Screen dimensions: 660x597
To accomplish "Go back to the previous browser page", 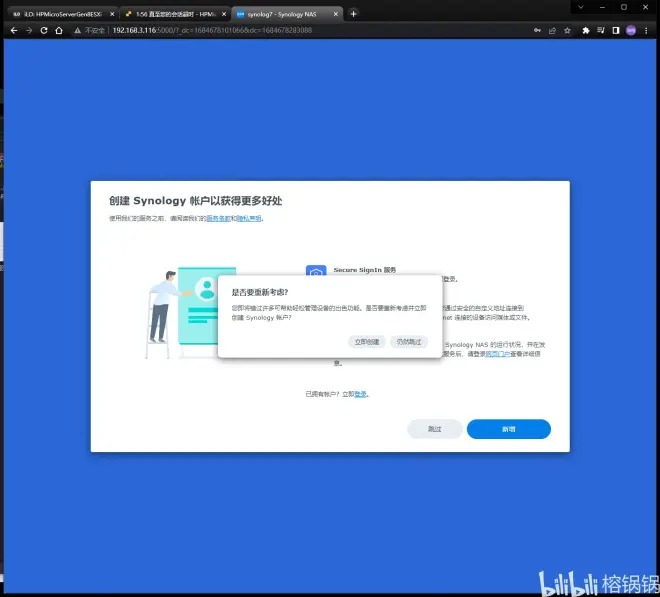I will [14, 30].
